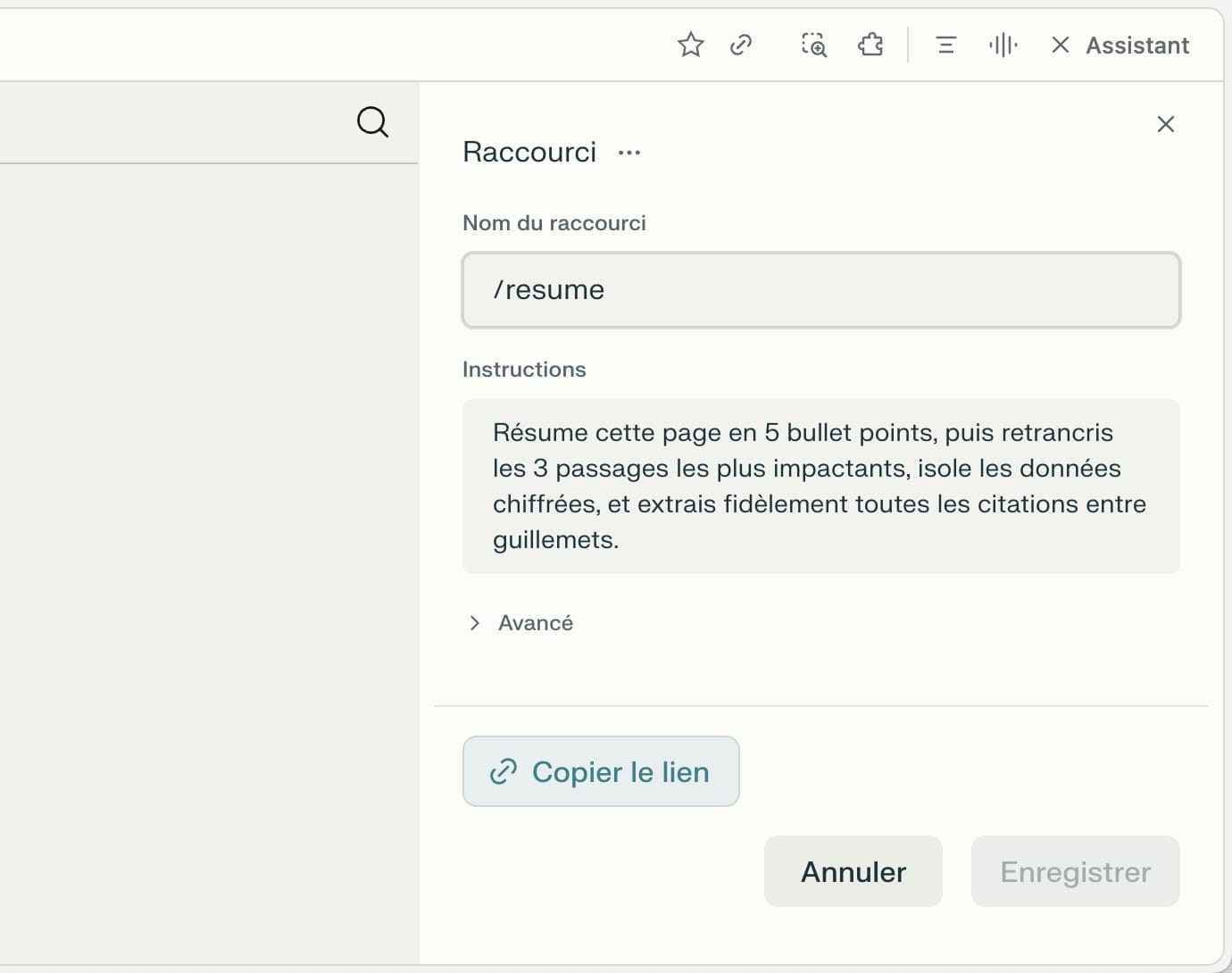The image size is (1232, 973).
Task: Click the Annuler button
Action: coord(853,871)
